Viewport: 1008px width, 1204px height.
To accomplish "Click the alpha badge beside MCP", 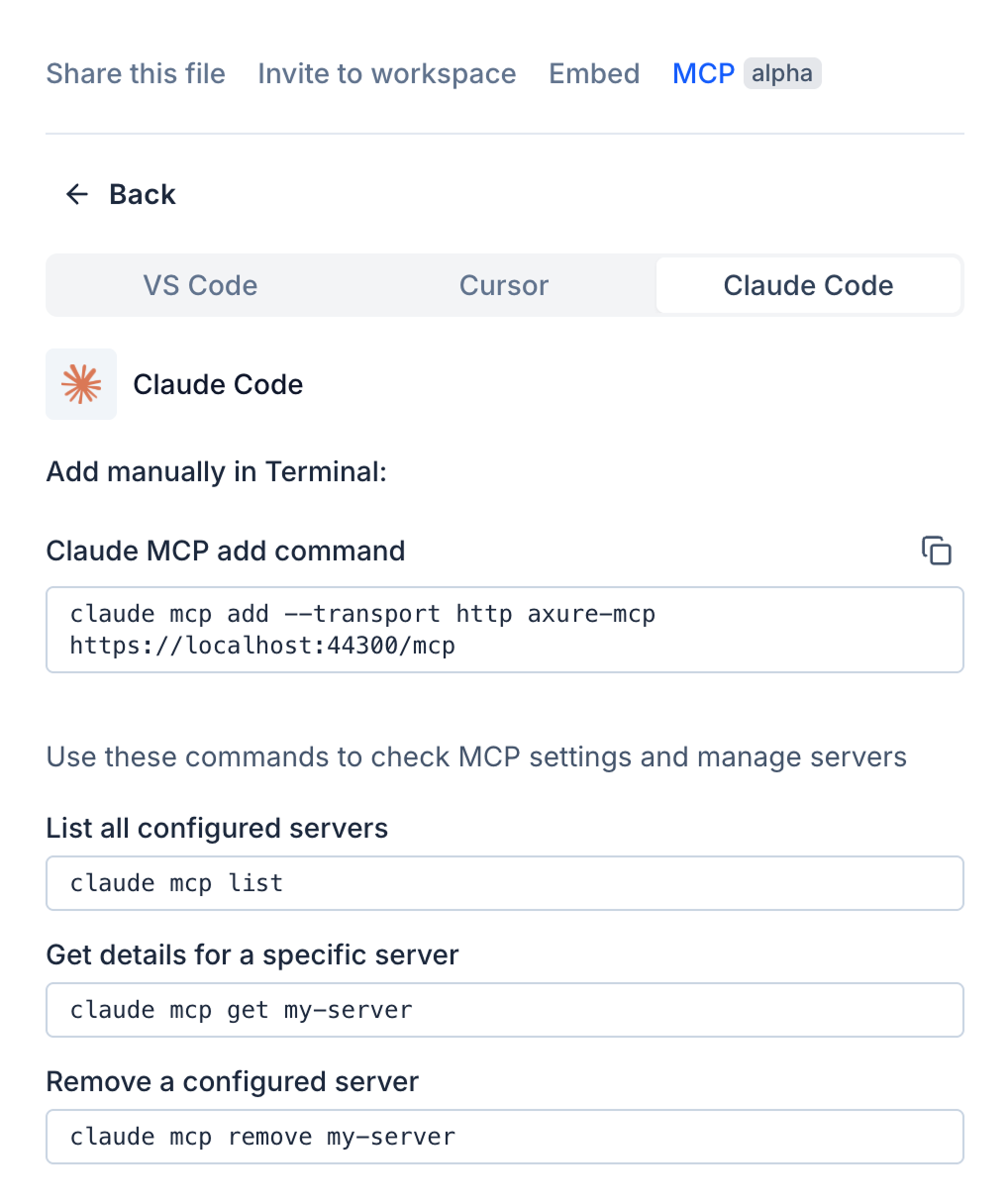I will point(781,73).
